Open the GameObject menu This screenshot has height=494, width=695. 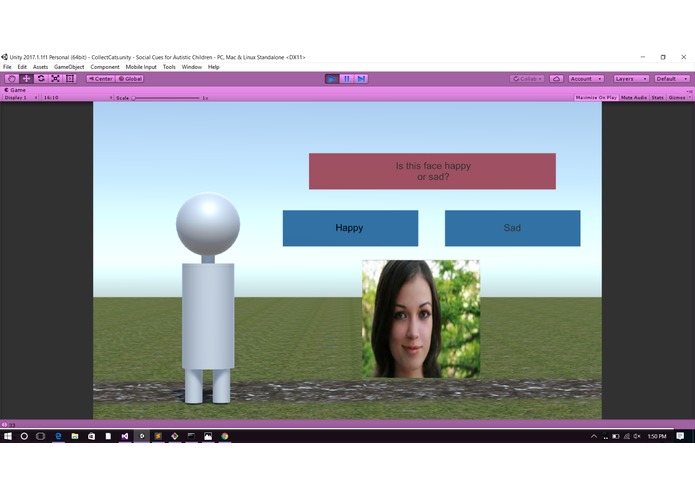(x=69, y=67)
